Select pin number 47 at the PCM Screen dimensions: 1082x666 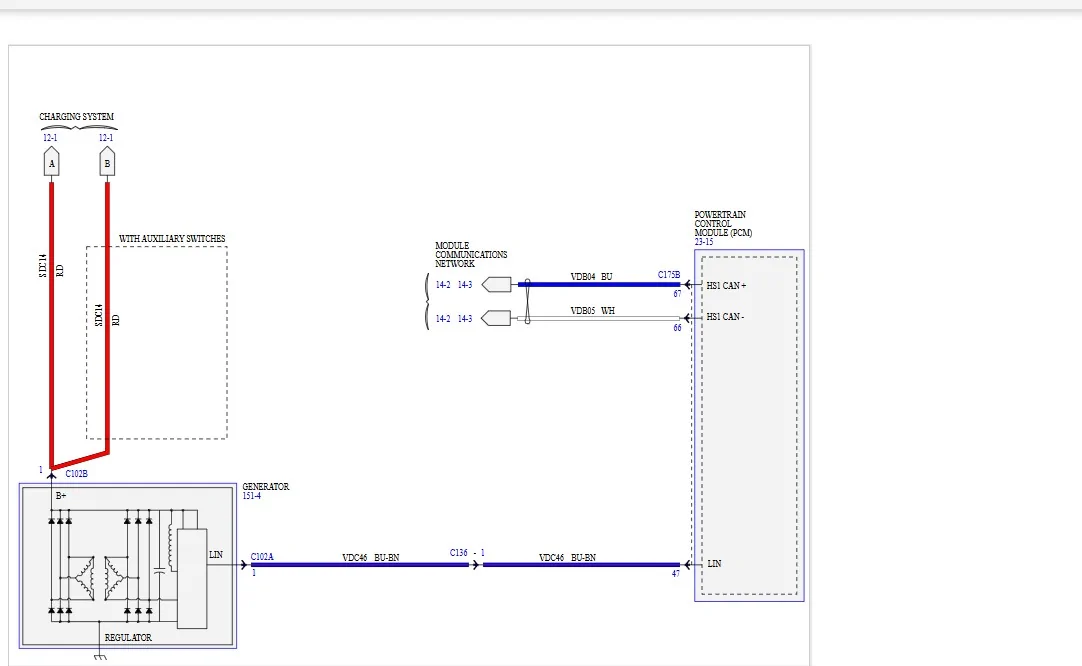676,574
